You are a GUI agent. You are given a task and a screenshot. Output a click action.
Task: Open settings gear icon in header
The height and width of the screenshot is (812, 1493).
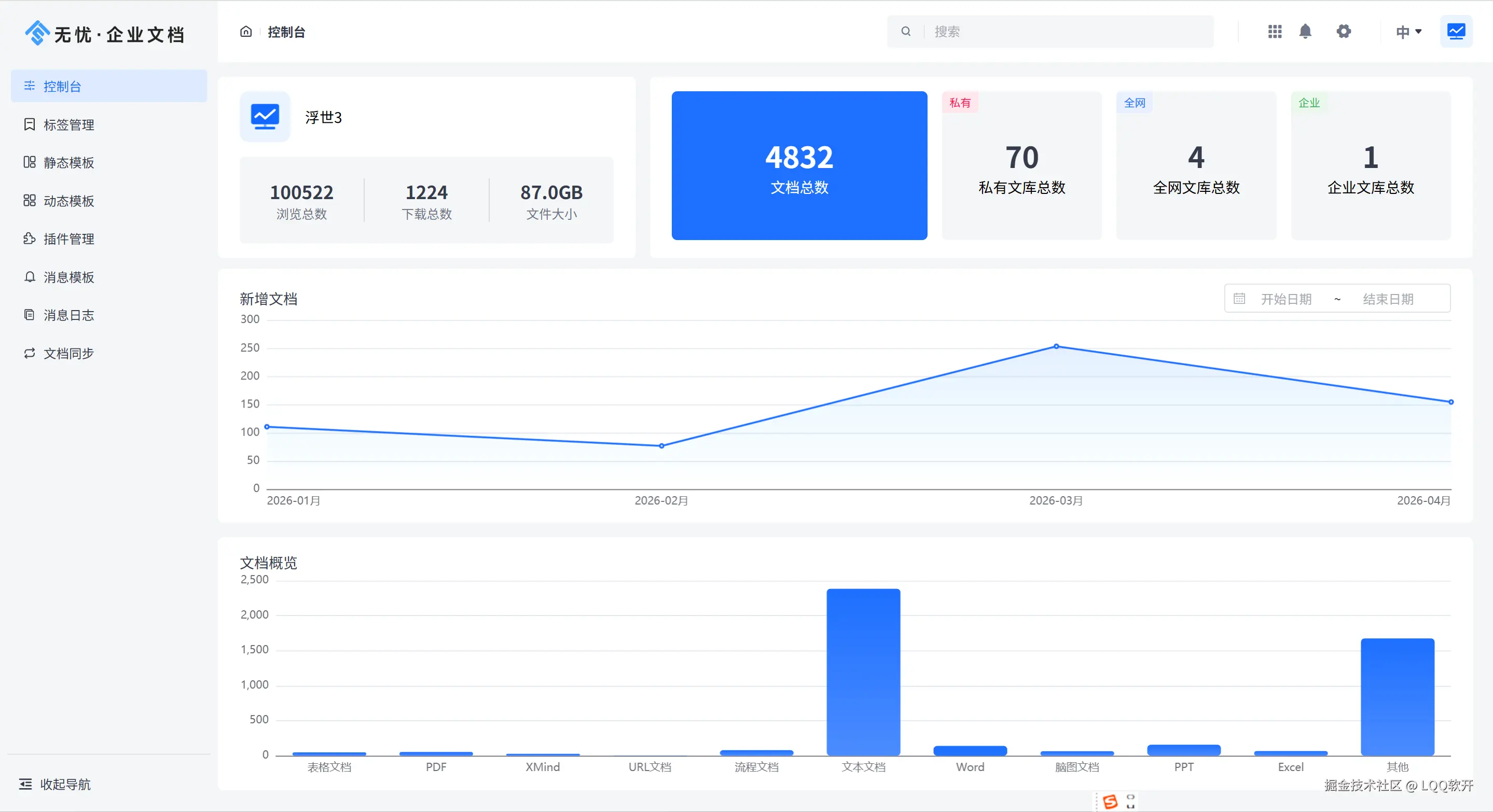(x=1344, y=31)
